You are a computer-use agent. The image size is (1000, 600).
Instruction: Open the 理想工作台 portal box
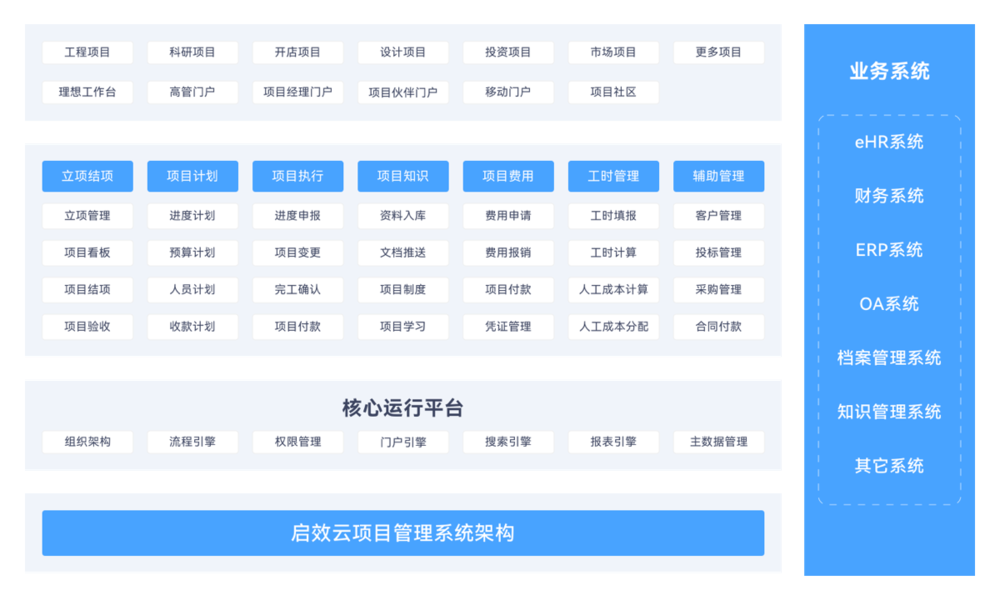[87, 92]
